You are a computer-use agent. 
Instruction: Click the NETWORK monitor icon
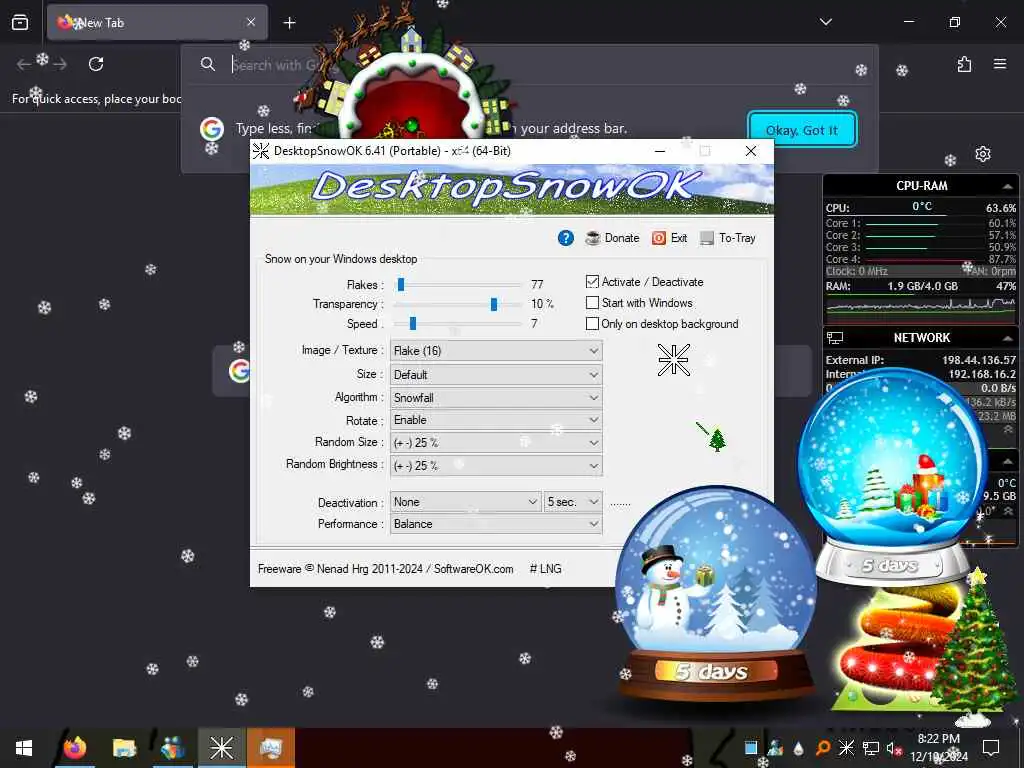pos(835,338)
